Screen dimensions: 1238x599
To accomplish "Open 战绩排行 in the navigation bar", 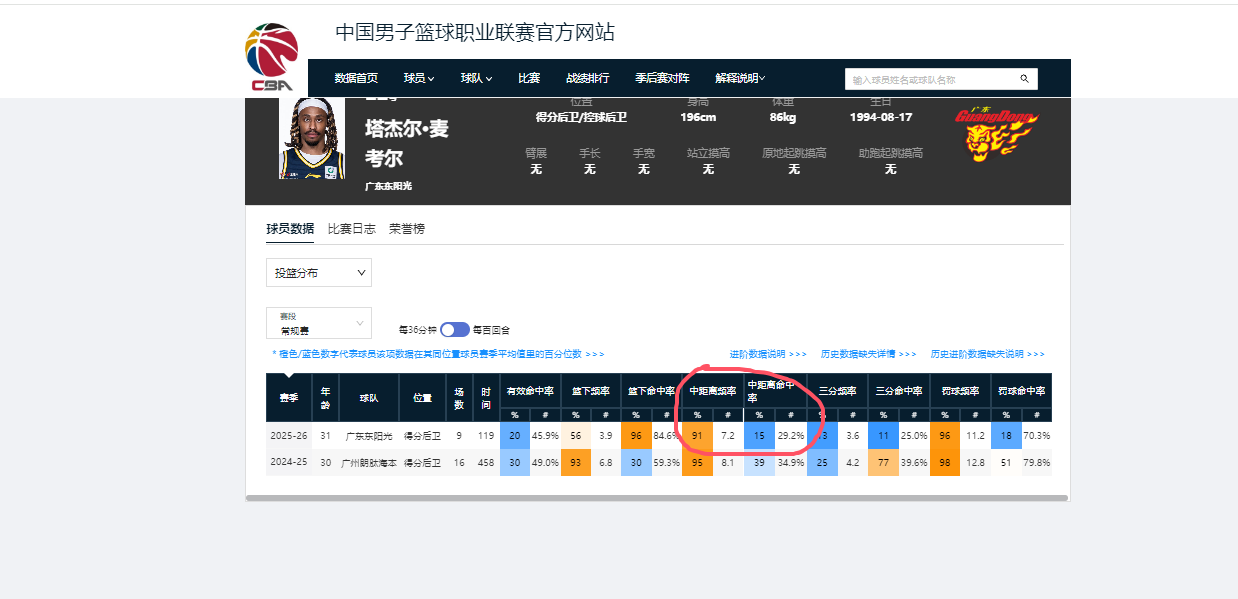I will point(588,78).
